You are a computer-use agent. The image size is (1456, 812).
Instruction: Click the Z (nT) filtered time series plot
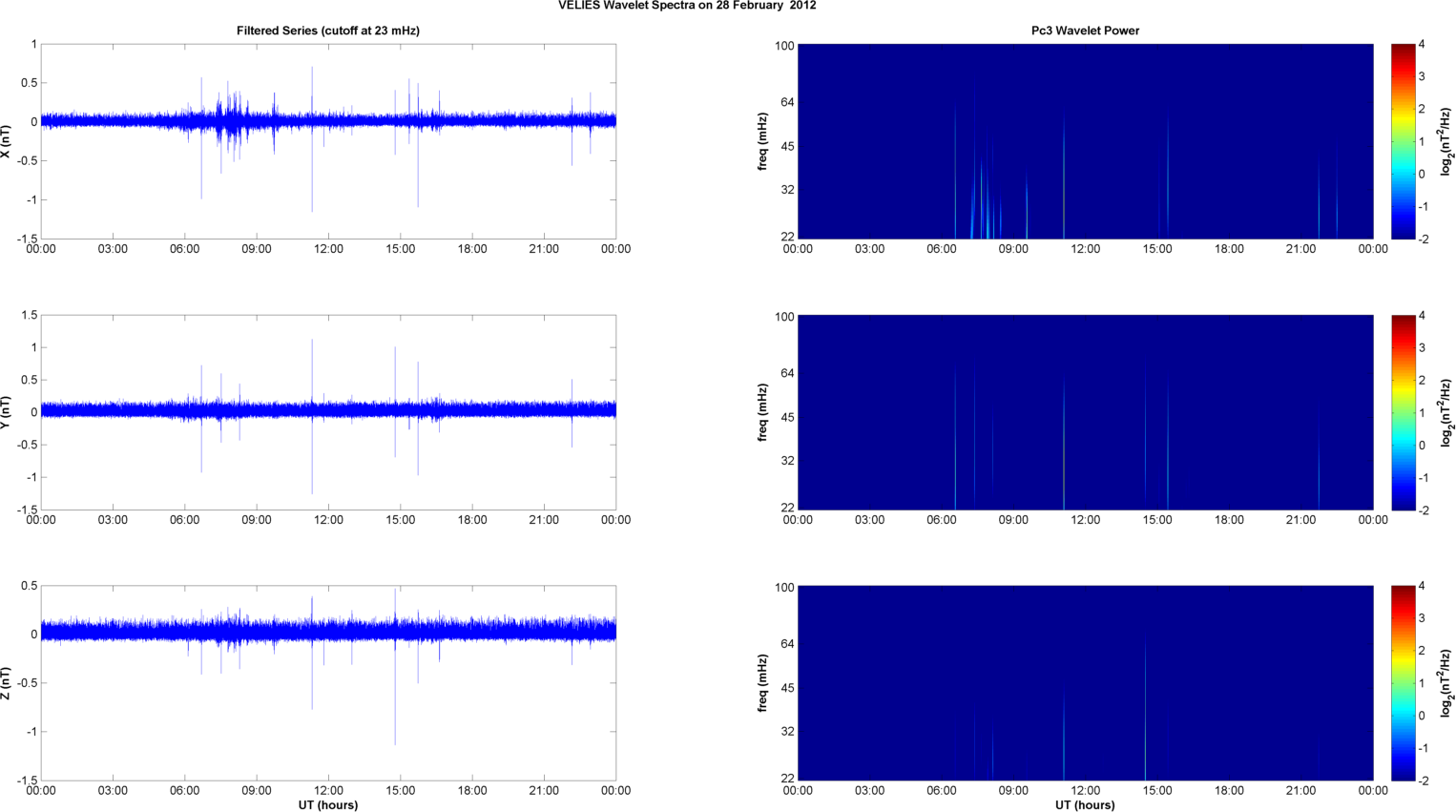click(328, 683)
